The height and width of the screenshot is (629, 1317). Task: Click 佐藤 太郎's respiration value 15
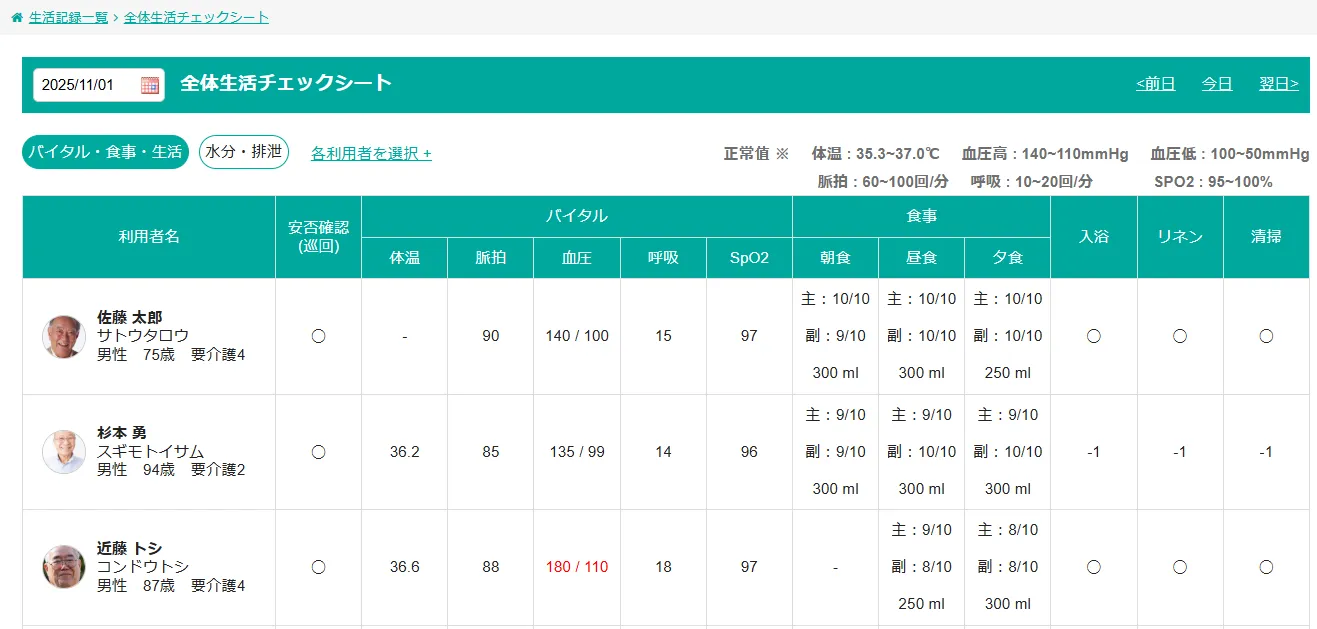click(x=663, y=336)
